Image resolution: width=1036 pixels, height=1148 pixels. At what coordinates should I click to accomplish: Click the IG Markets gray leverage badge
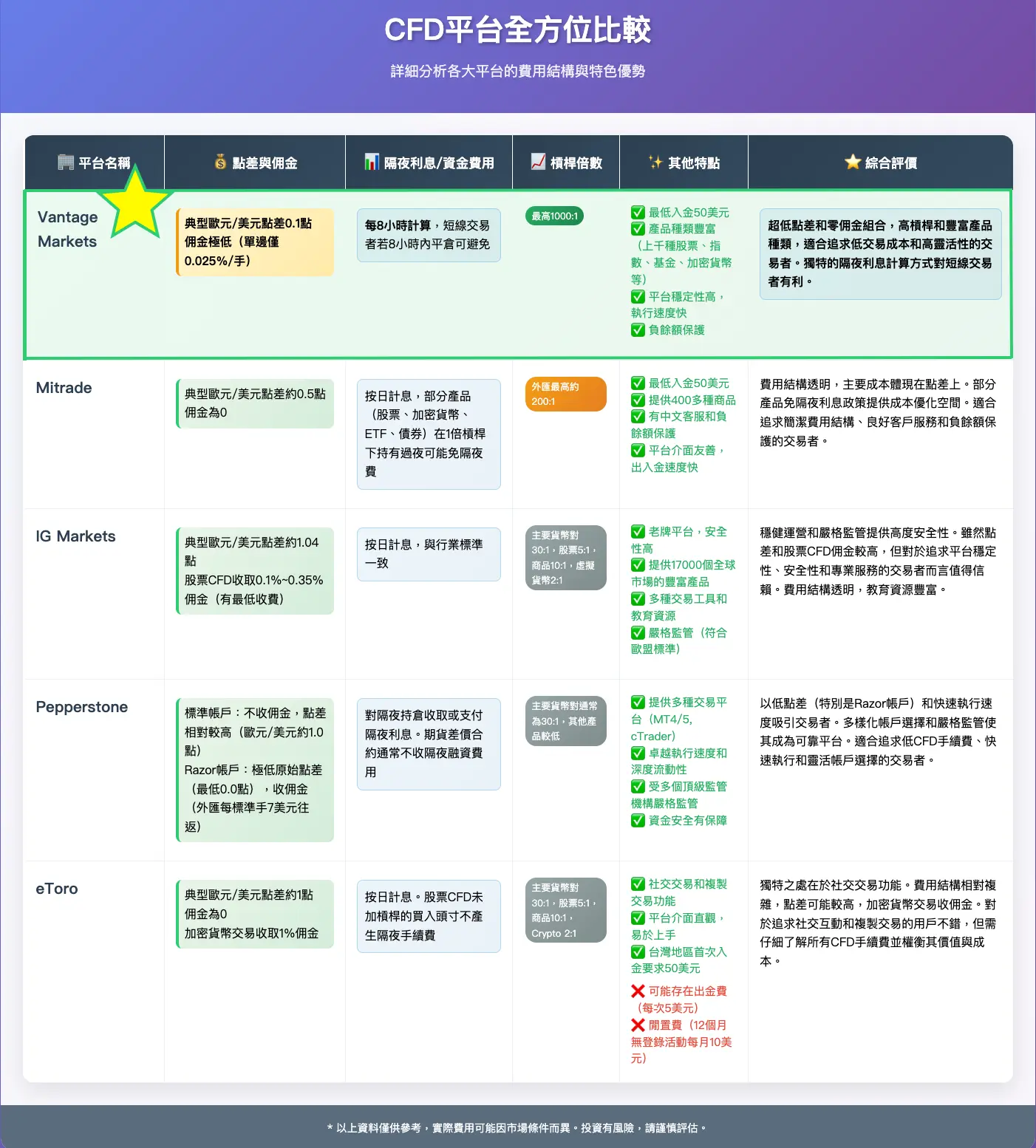(x=565, y=558)
